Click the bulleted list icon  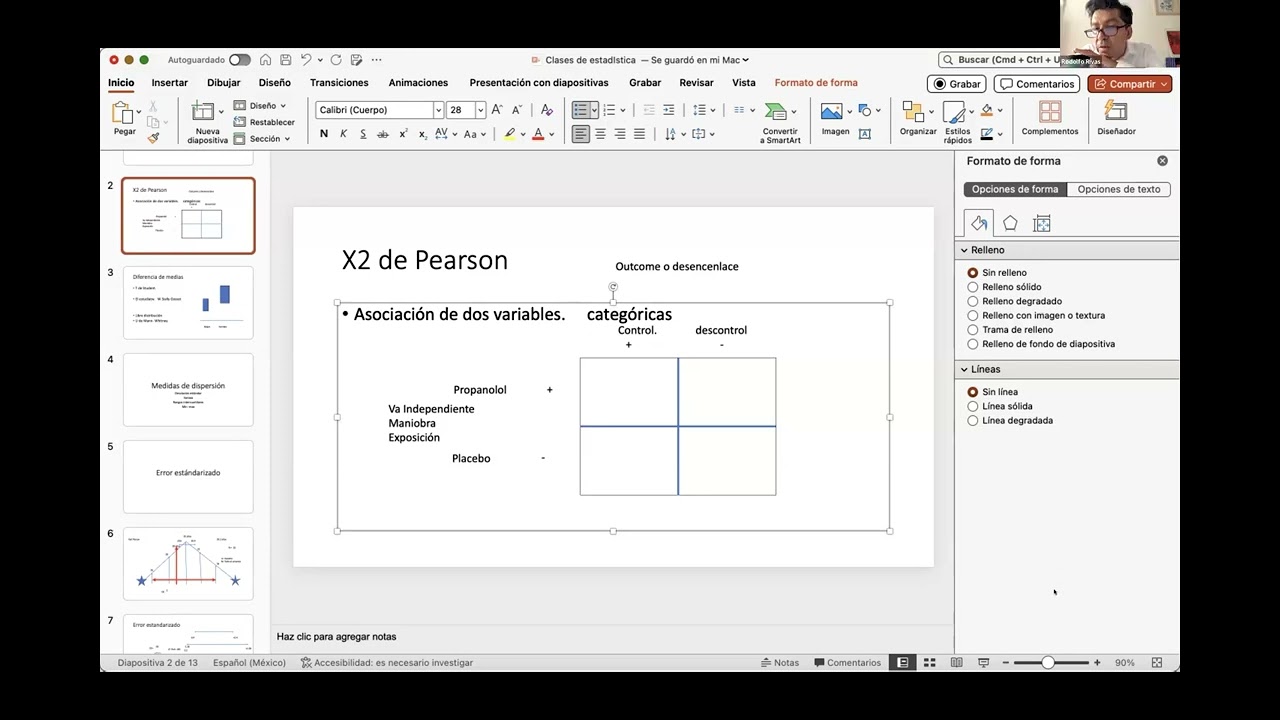pos(579,110)
